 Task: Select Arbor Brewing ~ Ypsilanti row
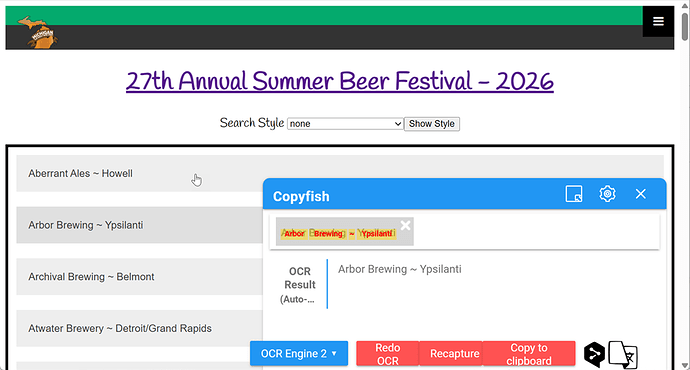[139, 225]
